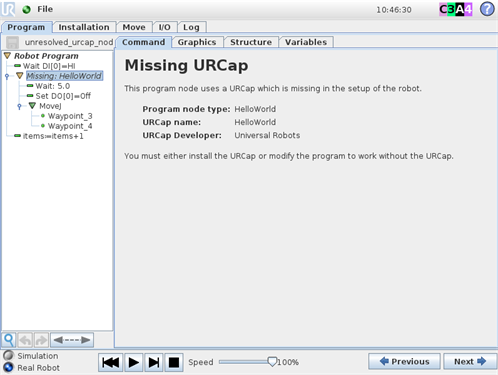The width and height of the screenshot is (498, 375).
Task: Select the MoveJ node
Action: pos(50,106)
